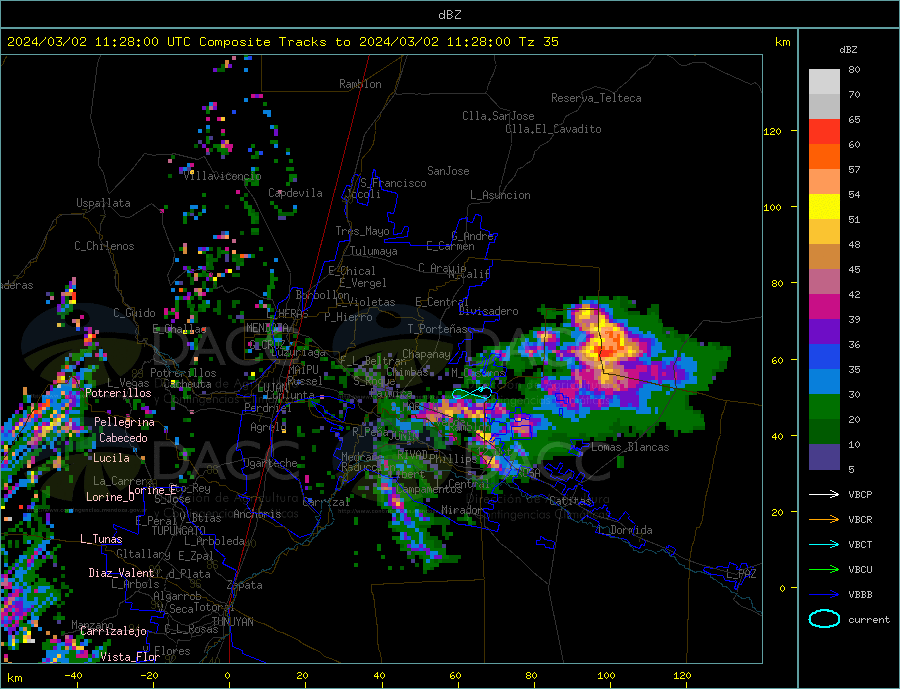Screen dimensions: 900x689
Task: Click the 'Cabecedo' map label
Action: click(x=123, y=438)
